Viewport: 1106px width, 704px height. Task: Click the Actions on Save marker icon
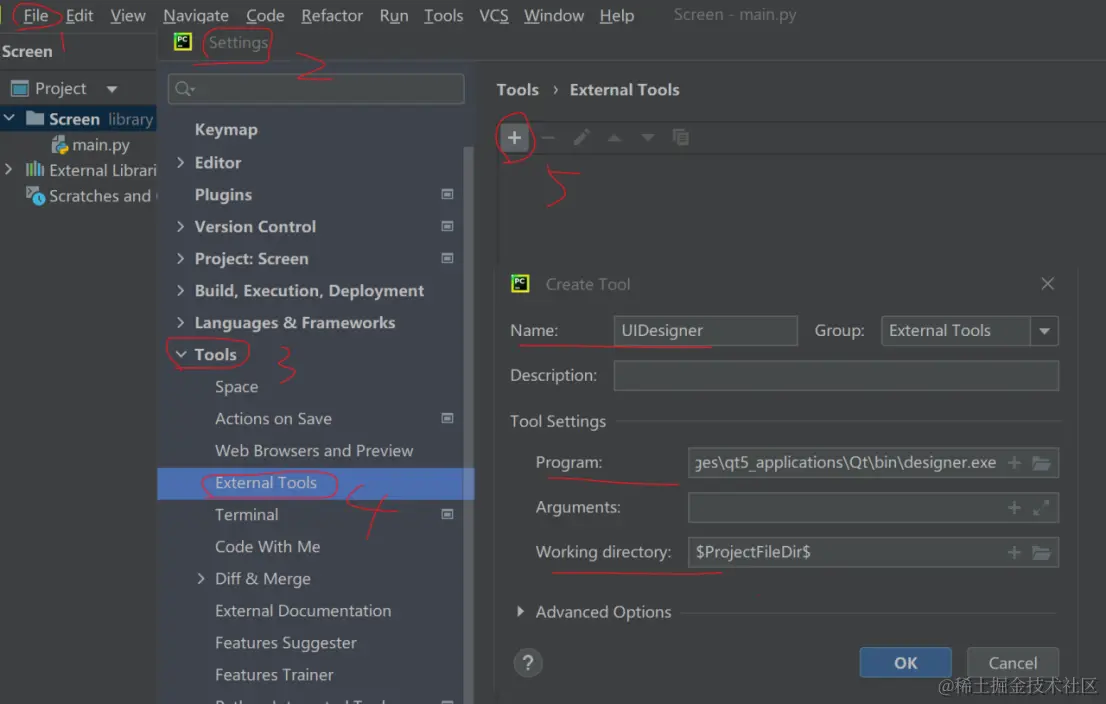point(447,418)
